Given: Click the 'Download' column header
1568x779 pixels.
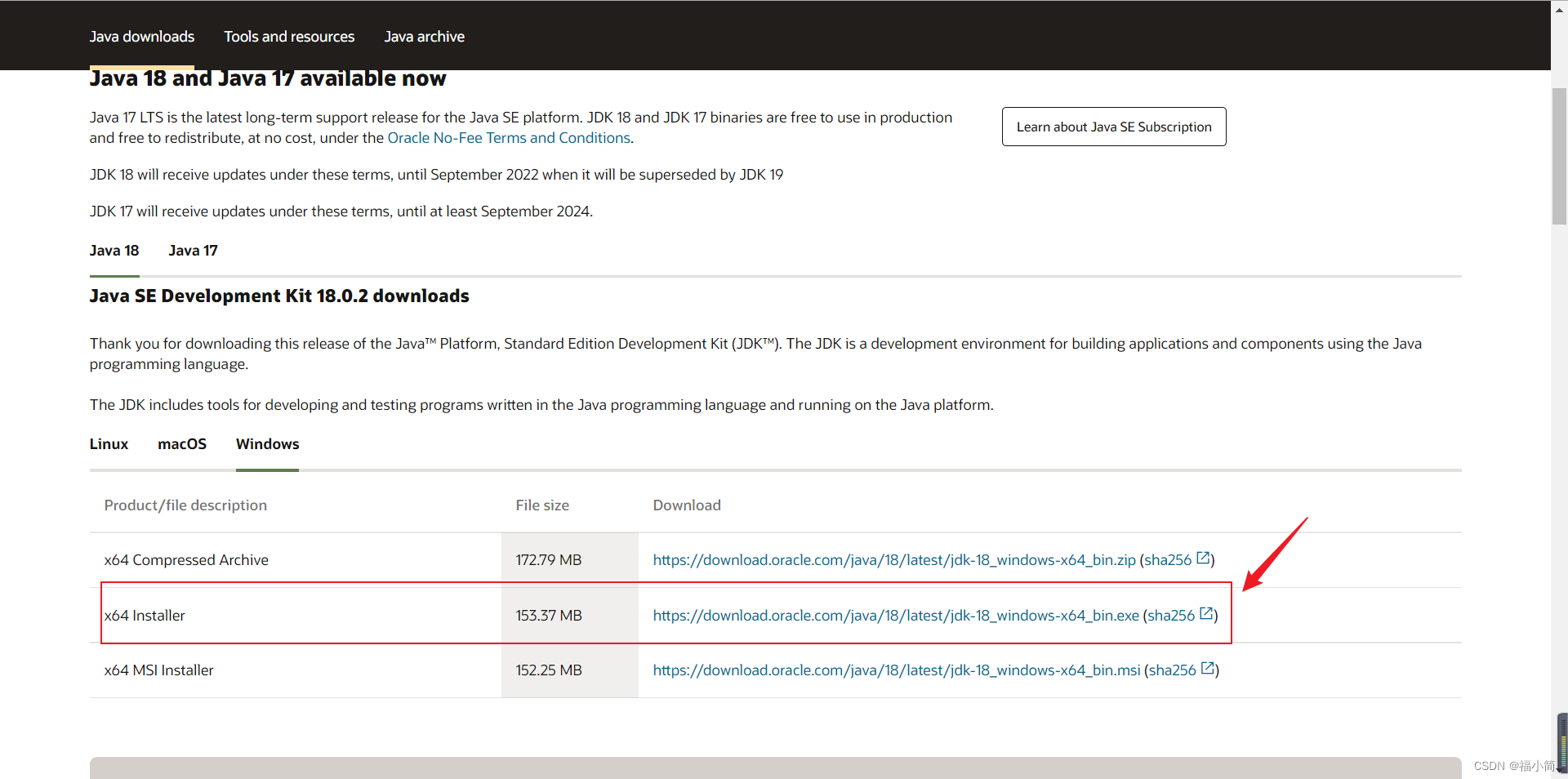Looking at the screenshot, I should point(687,505).
